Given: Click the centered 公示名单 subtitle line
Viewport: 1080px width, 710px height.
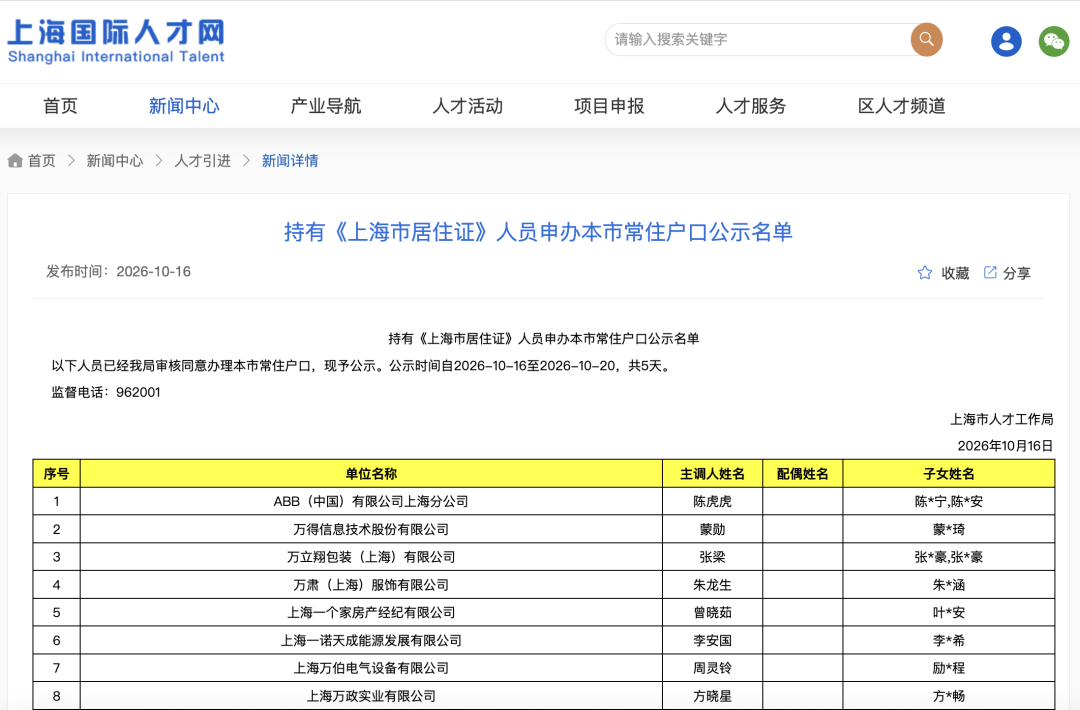Looking at the screenshot, I should pos(543,339).
